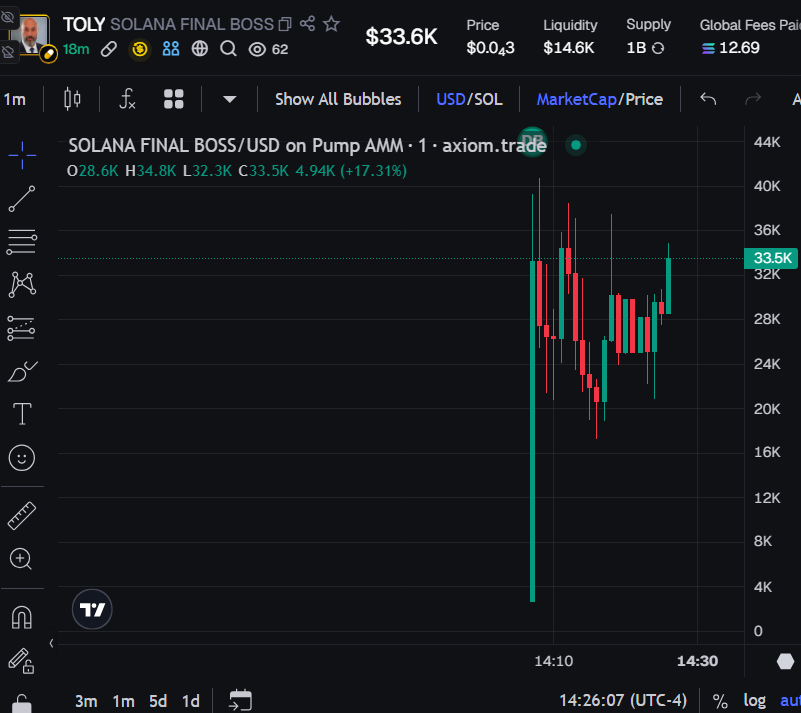Image resolution: width=801 pixels, height=713 pixels.
Task: Search the token with magnifier icon
Action: coord(228,49)
